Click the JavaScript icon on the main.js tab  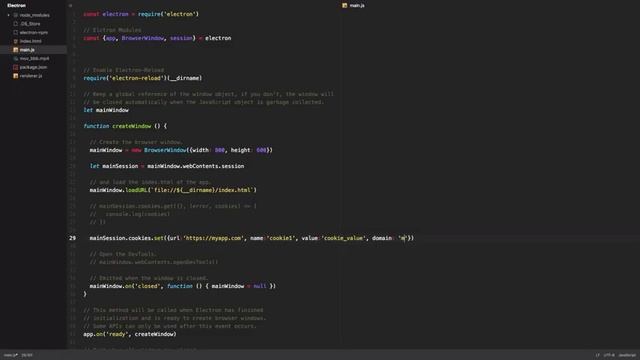[x=344, y=5]
